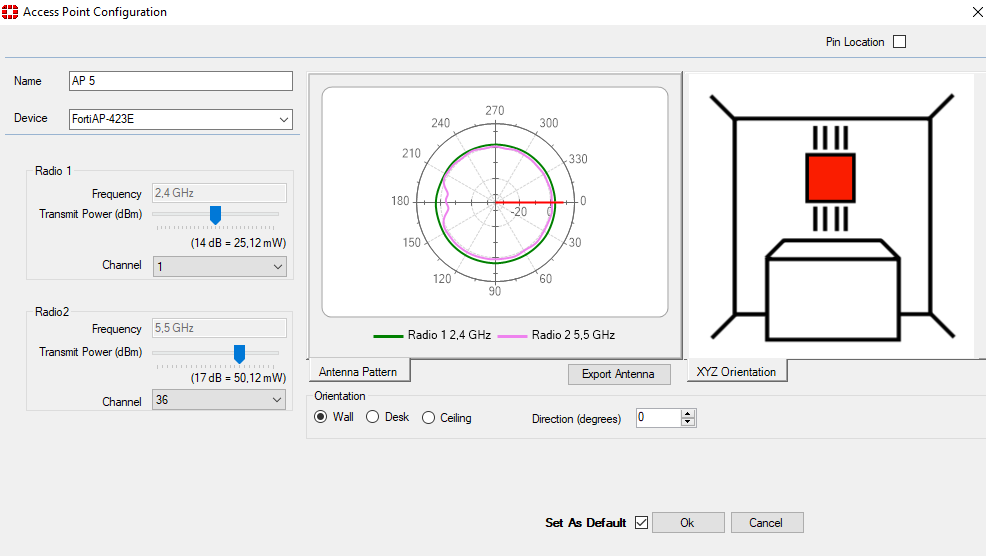Click the 17 dB = 50,12 mW power readout
Screen dimensions: 986x556
238,378
